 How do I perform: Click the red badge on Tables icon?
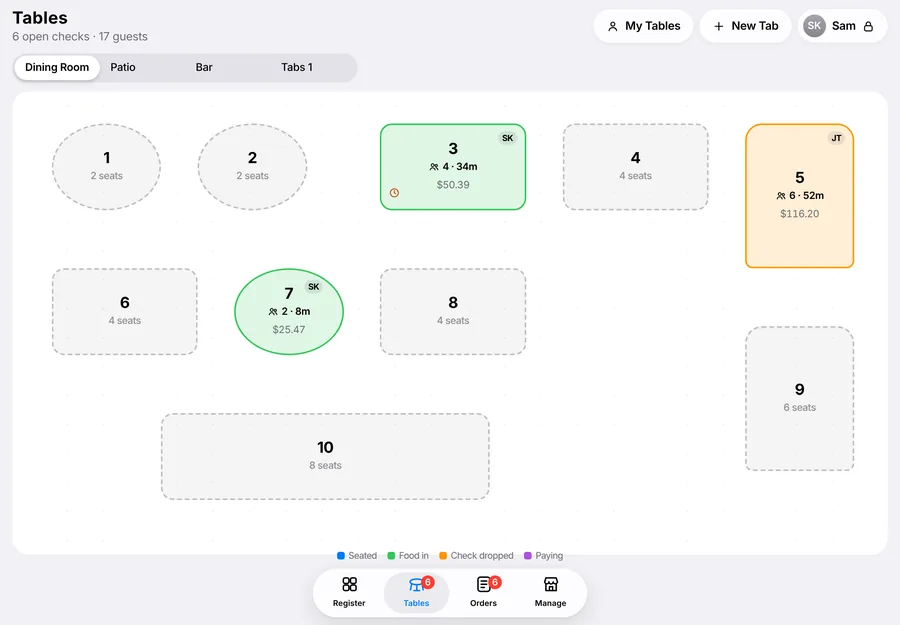[428, 582]
